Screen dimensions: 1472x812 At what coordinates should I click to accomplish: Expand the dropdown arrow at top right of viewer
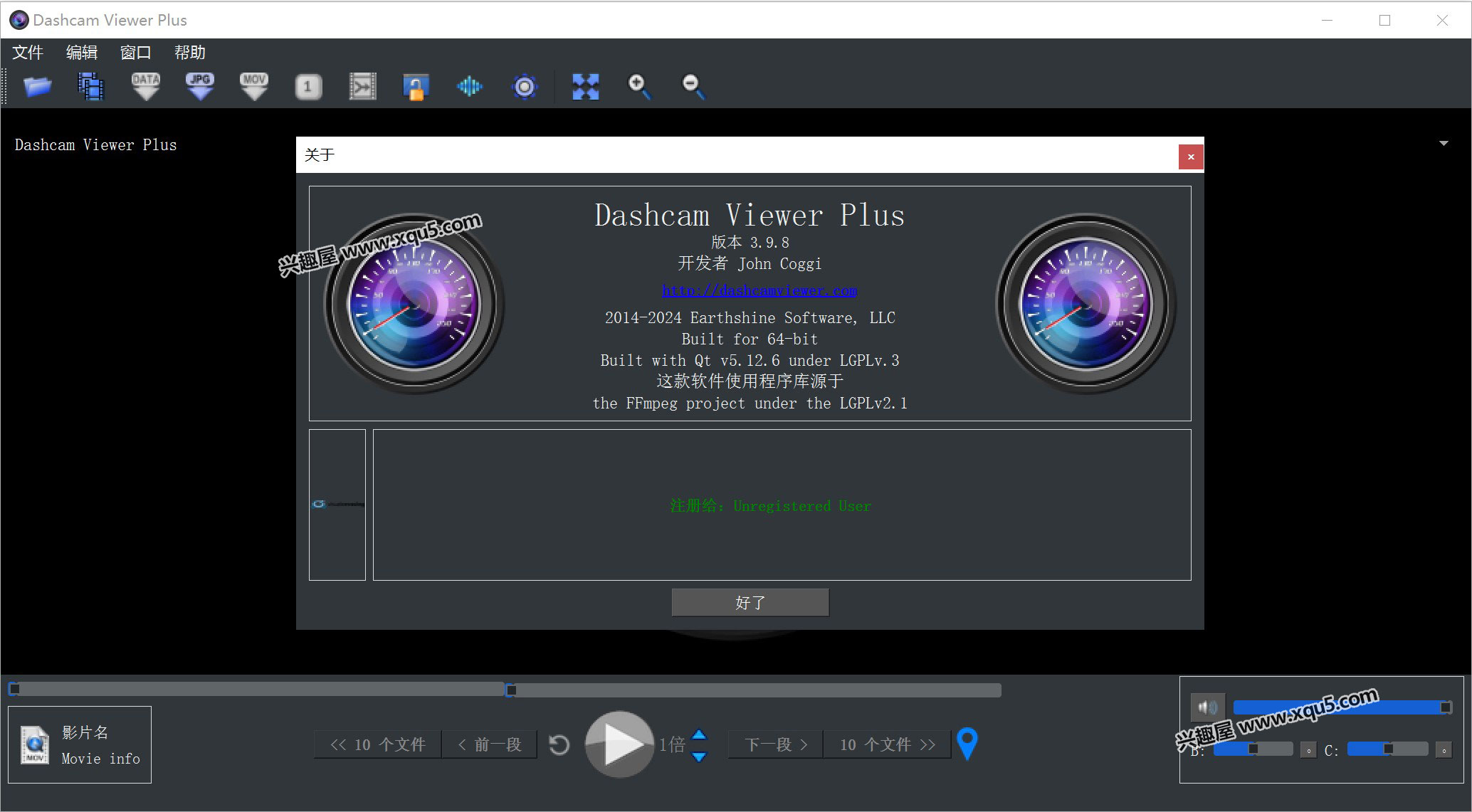[x=1444, y=144]
